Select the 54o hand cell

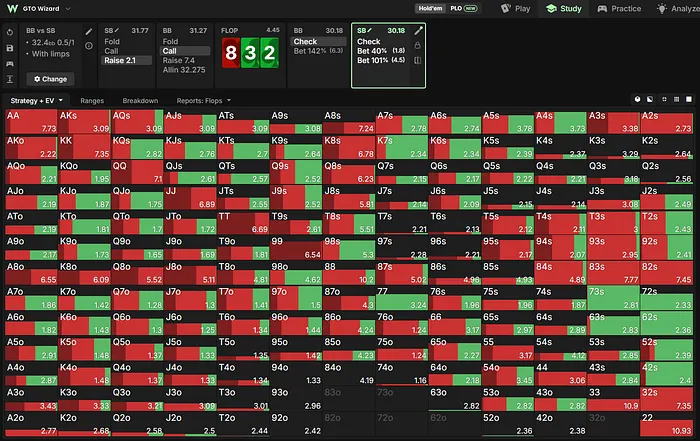[x=508, y=374]
